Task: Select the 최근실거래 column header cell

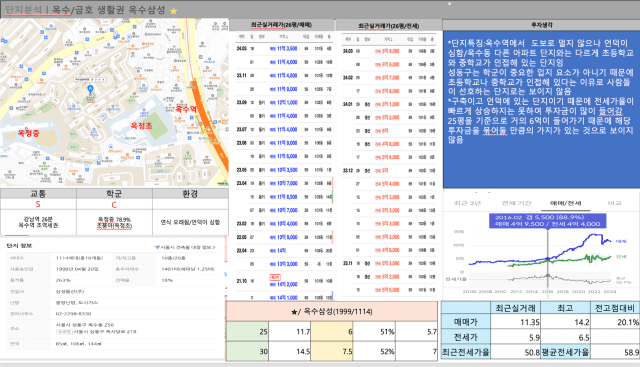Action: point(516,308)
